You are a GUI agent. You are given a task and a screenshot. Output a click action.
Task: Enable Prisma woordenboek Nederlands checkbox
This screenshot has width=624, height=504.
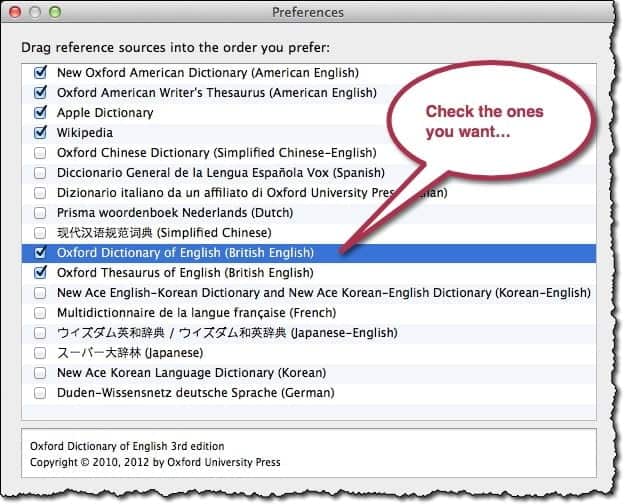point(40,213)
